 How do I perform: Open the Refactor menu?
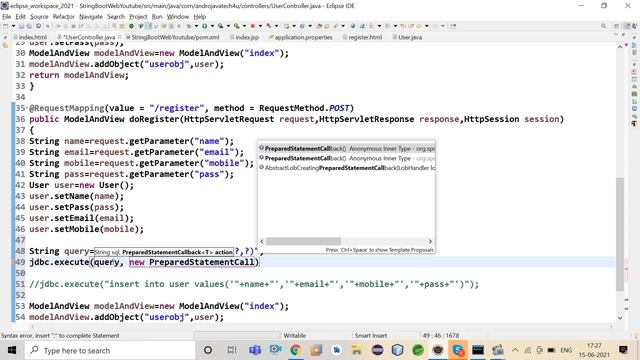pyautogui.click(x=64, y=17)
